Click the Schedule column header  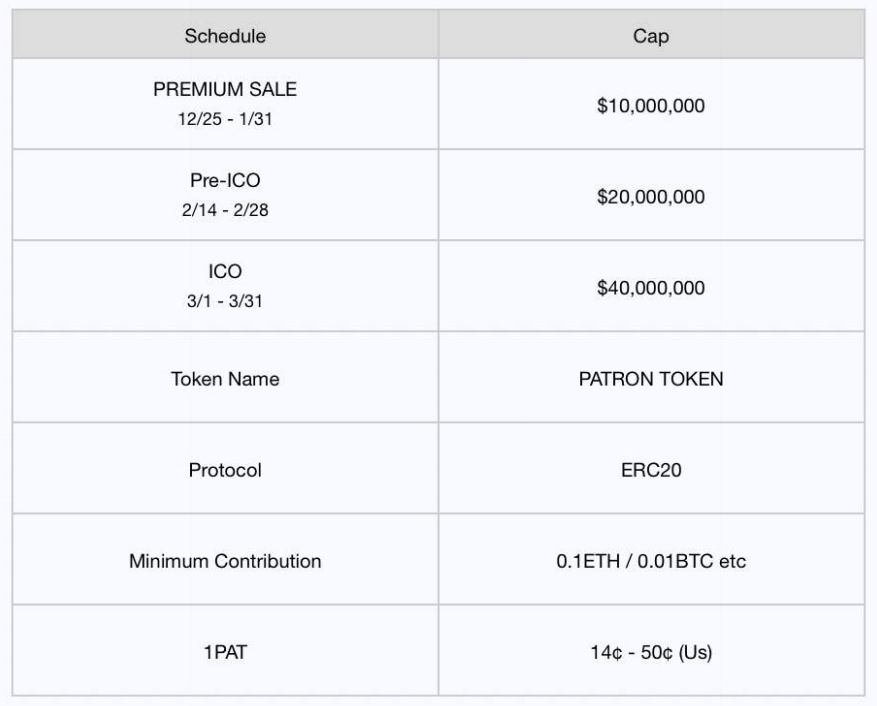click(225, 36)
